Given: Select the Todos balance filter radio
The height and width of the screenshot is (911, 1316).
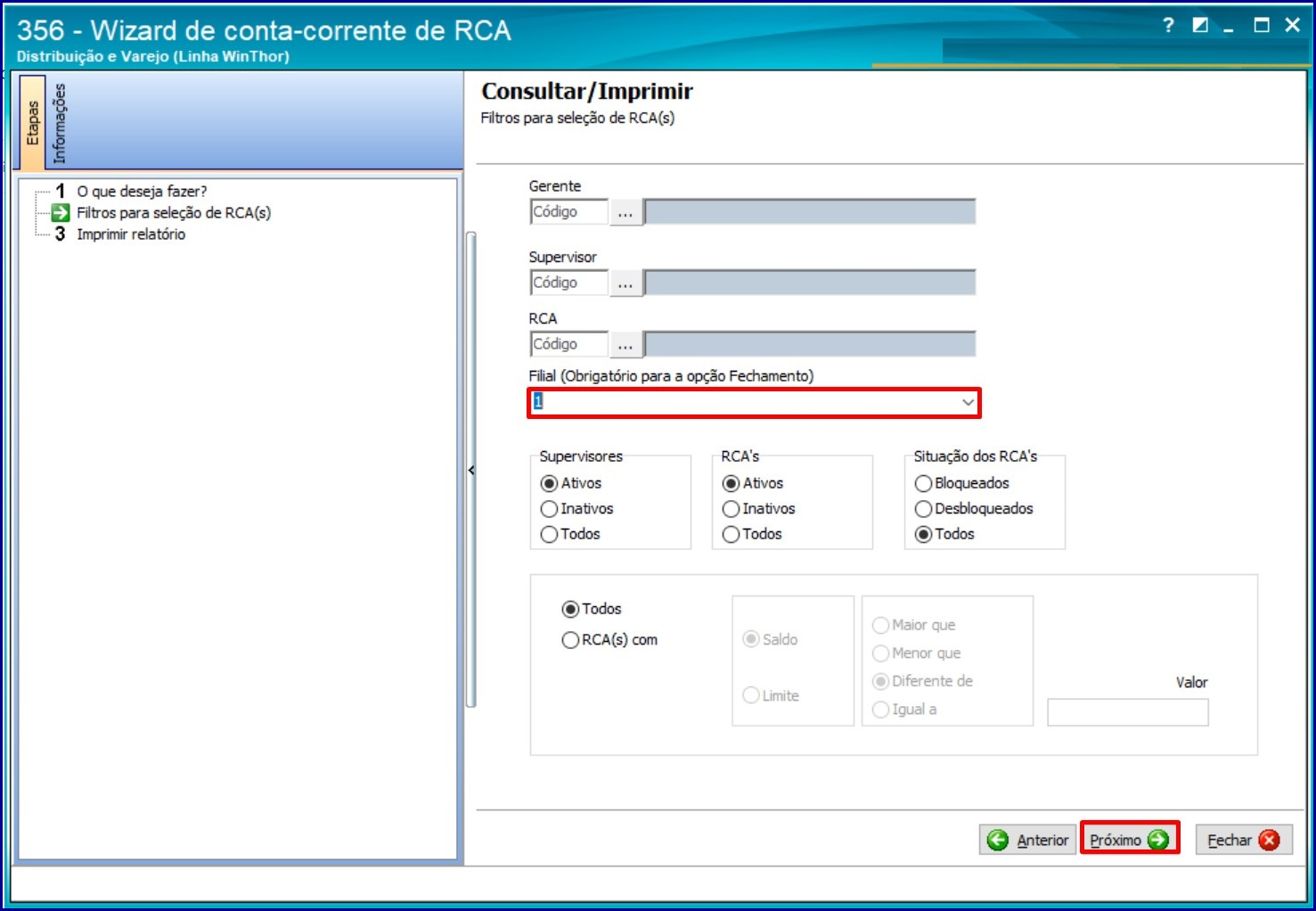Looking at the screenshot, I should coord(570,609).
